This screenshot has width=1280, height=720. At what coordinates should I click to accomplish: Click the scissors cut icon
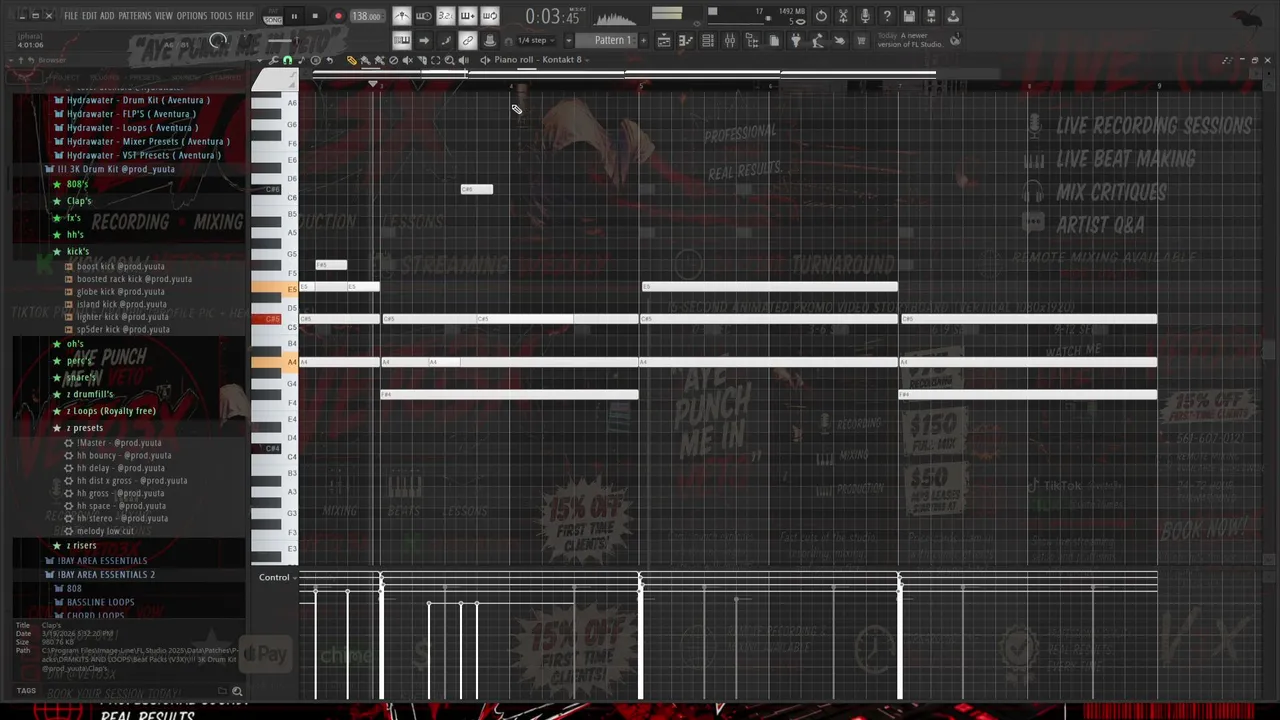843,16
